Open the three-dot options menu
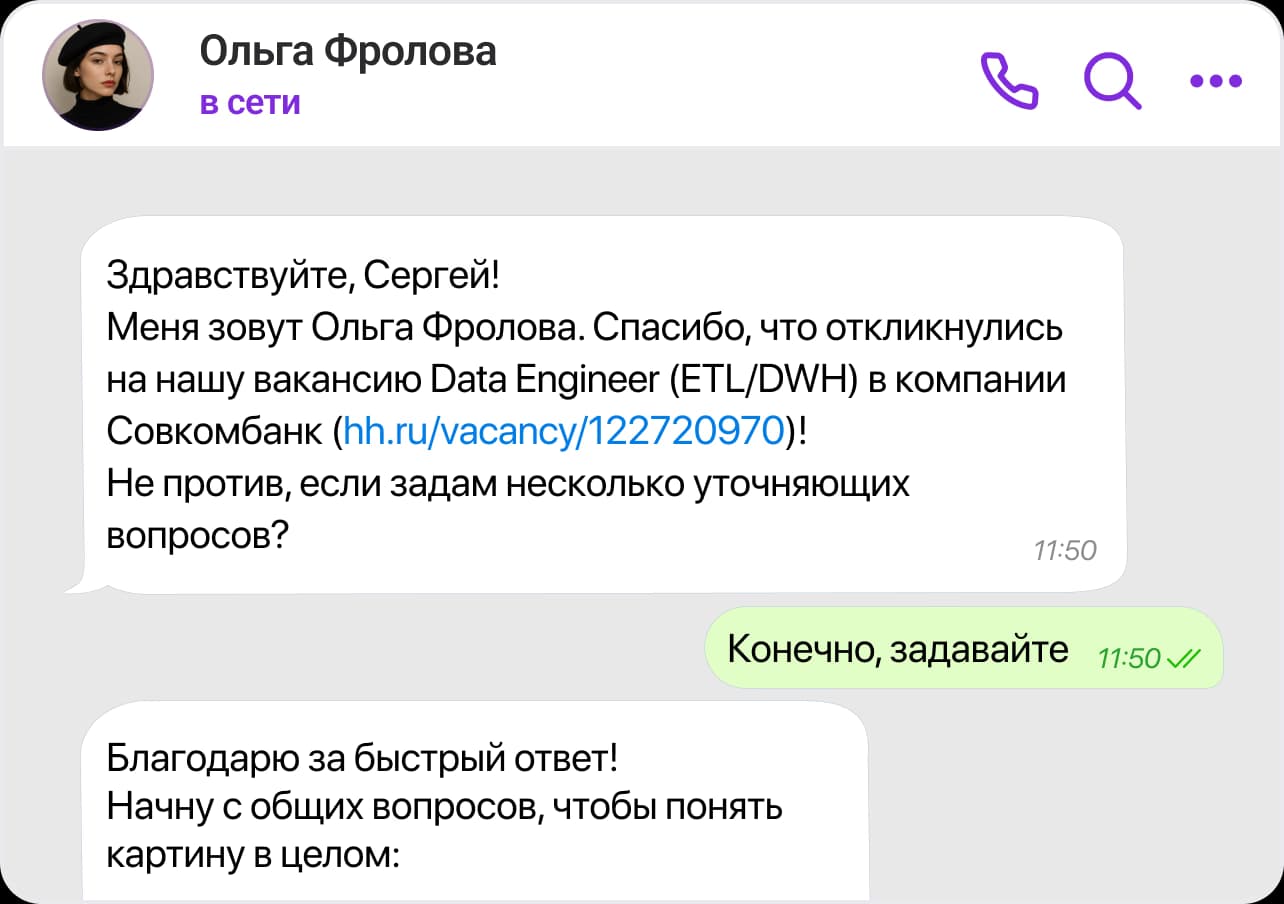Viewport: 1284px width, 904px height. pos(1213,82)
